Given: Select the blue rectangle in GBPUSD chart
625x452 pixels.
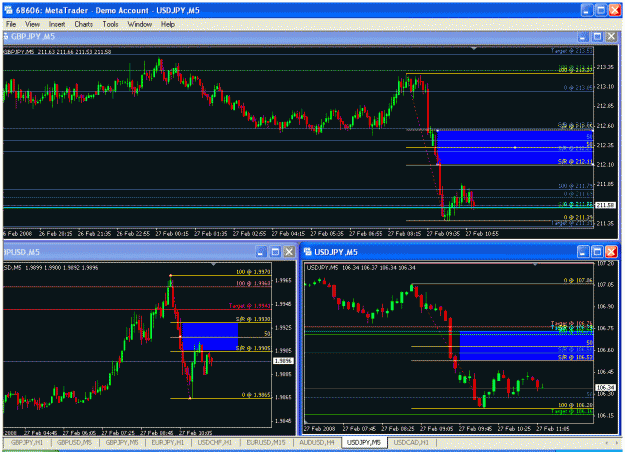Looking at the screenshot, I should [209, 337].
